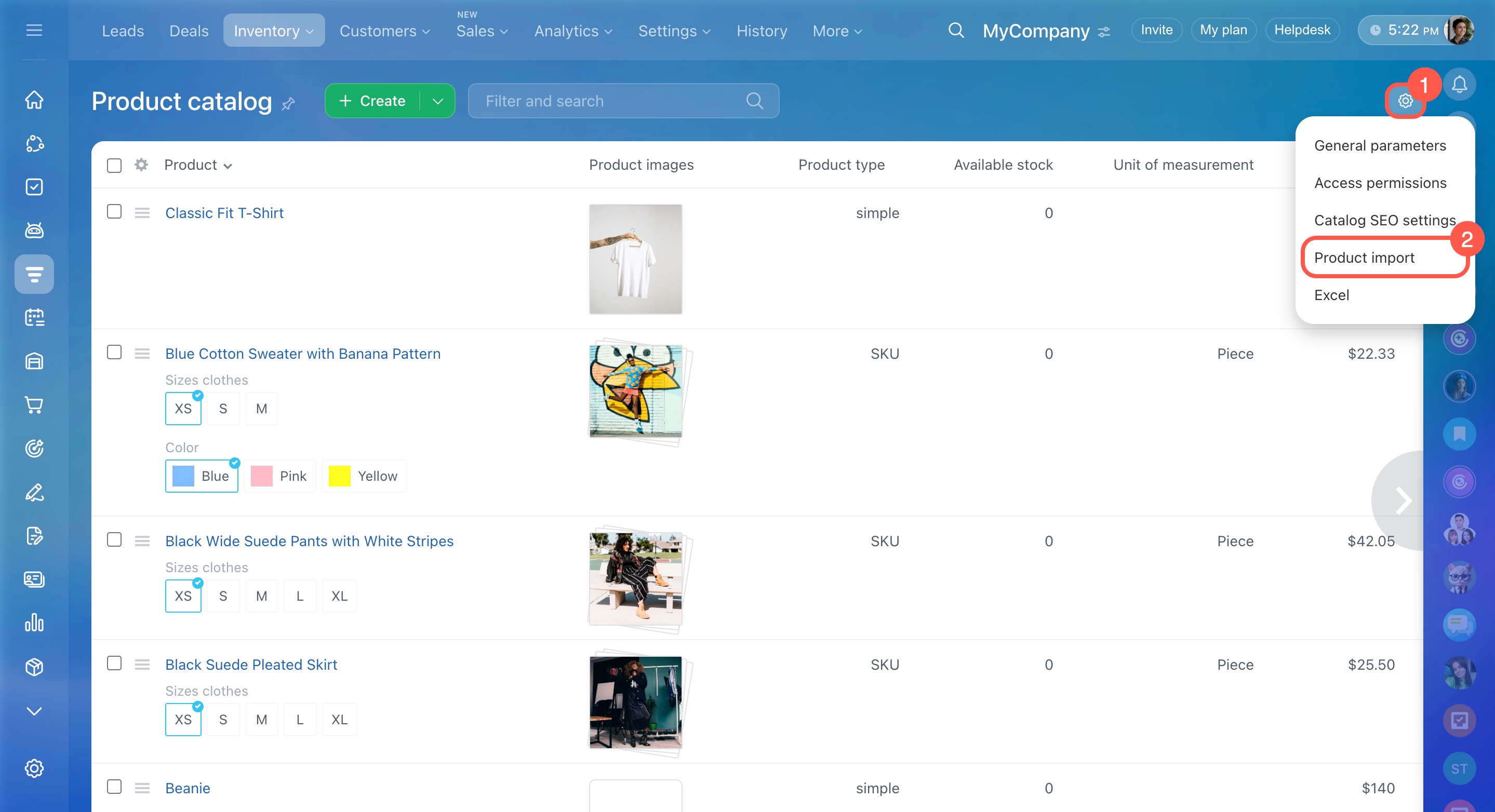
Task: Select Access permissions menu item
Action: [x=1380, y=183]
